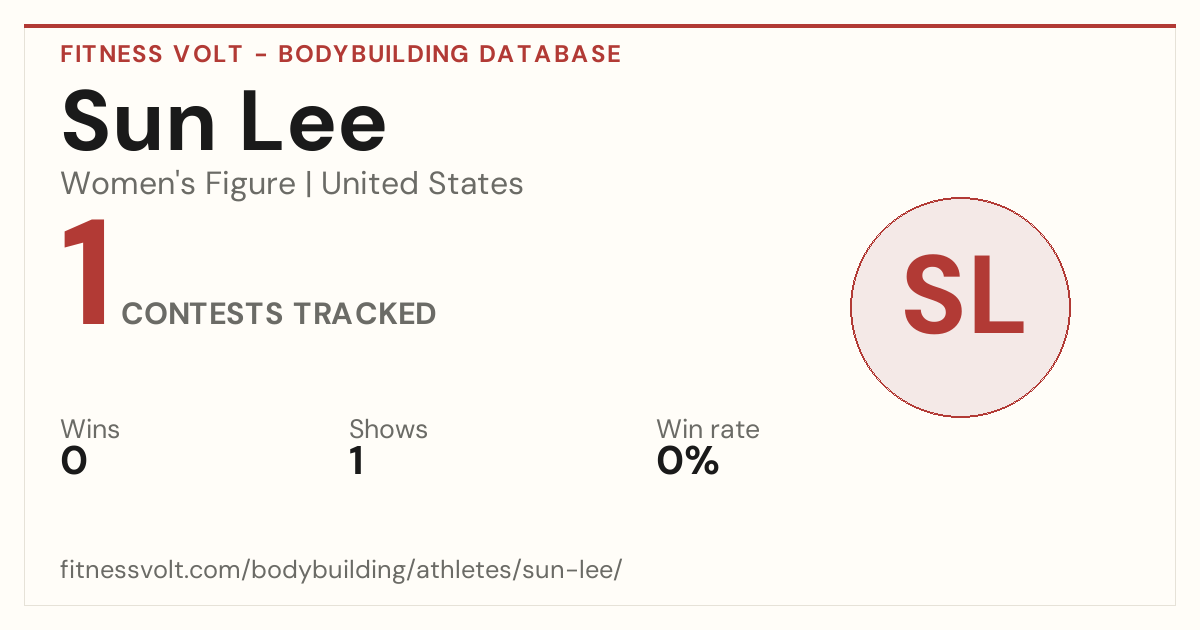Click the SL initials avatar circle

tap(960, 307)
